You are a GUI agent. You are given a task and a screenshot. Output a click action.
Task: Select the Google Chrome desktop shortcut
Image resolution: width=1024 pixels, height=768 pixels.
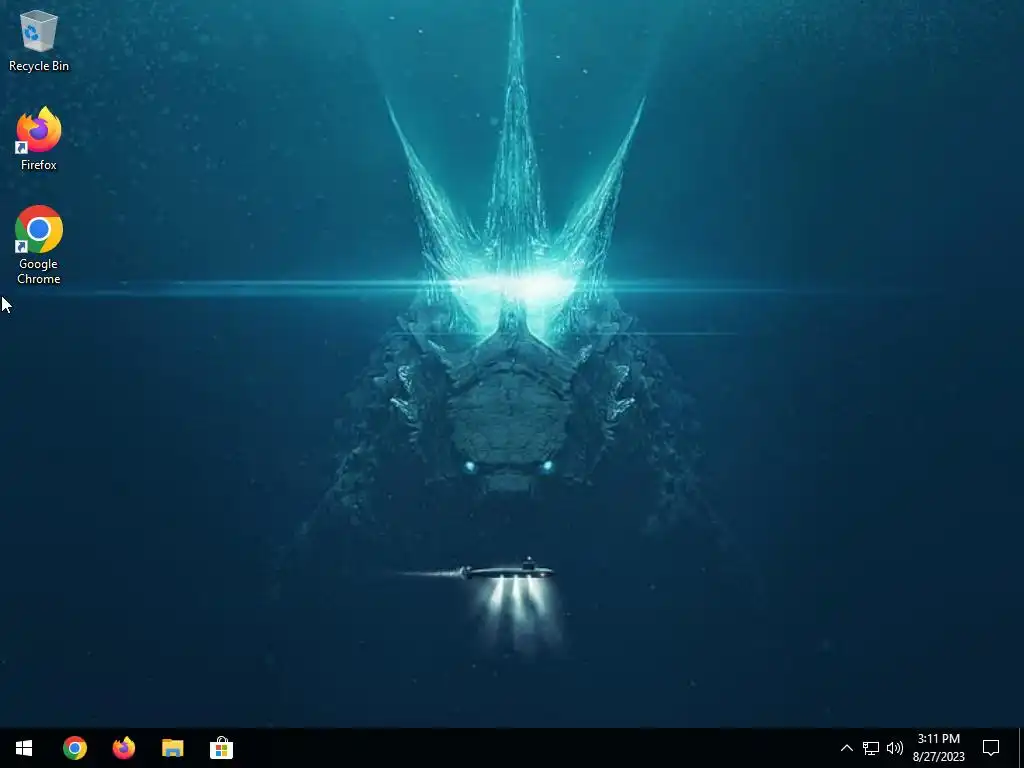coord(39,245)
